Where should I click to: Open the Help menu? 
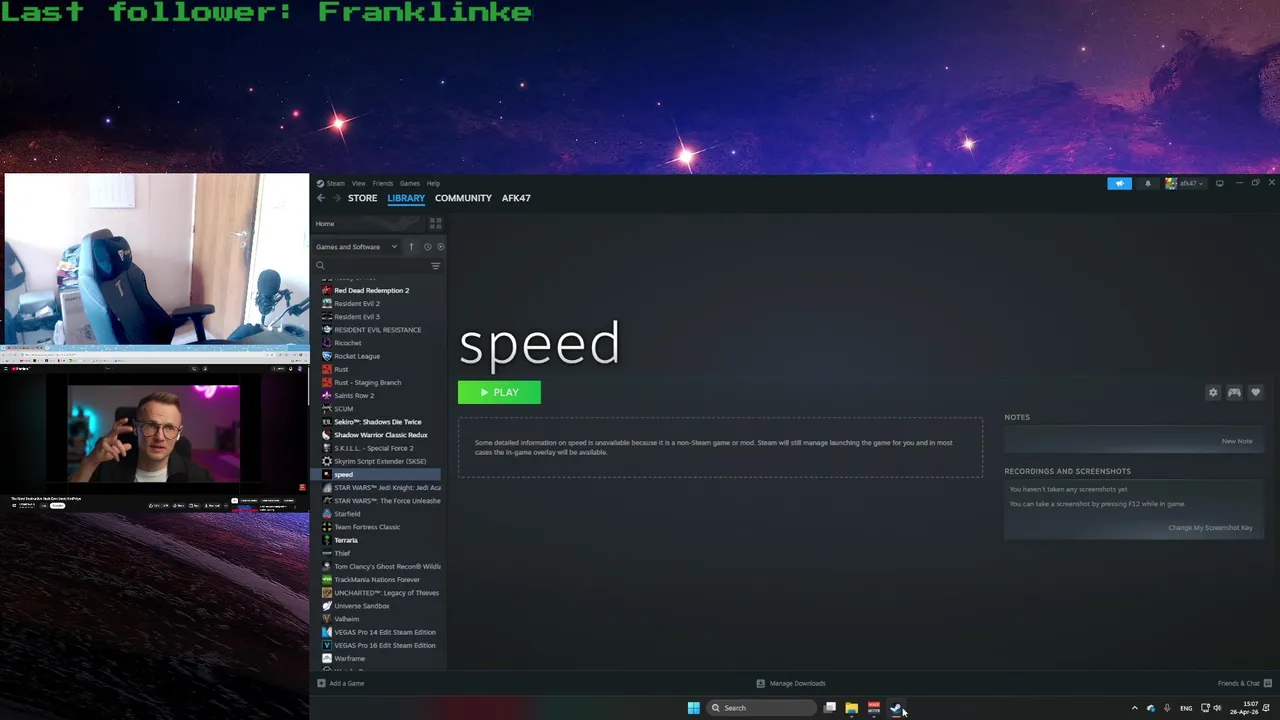point(433,183)
